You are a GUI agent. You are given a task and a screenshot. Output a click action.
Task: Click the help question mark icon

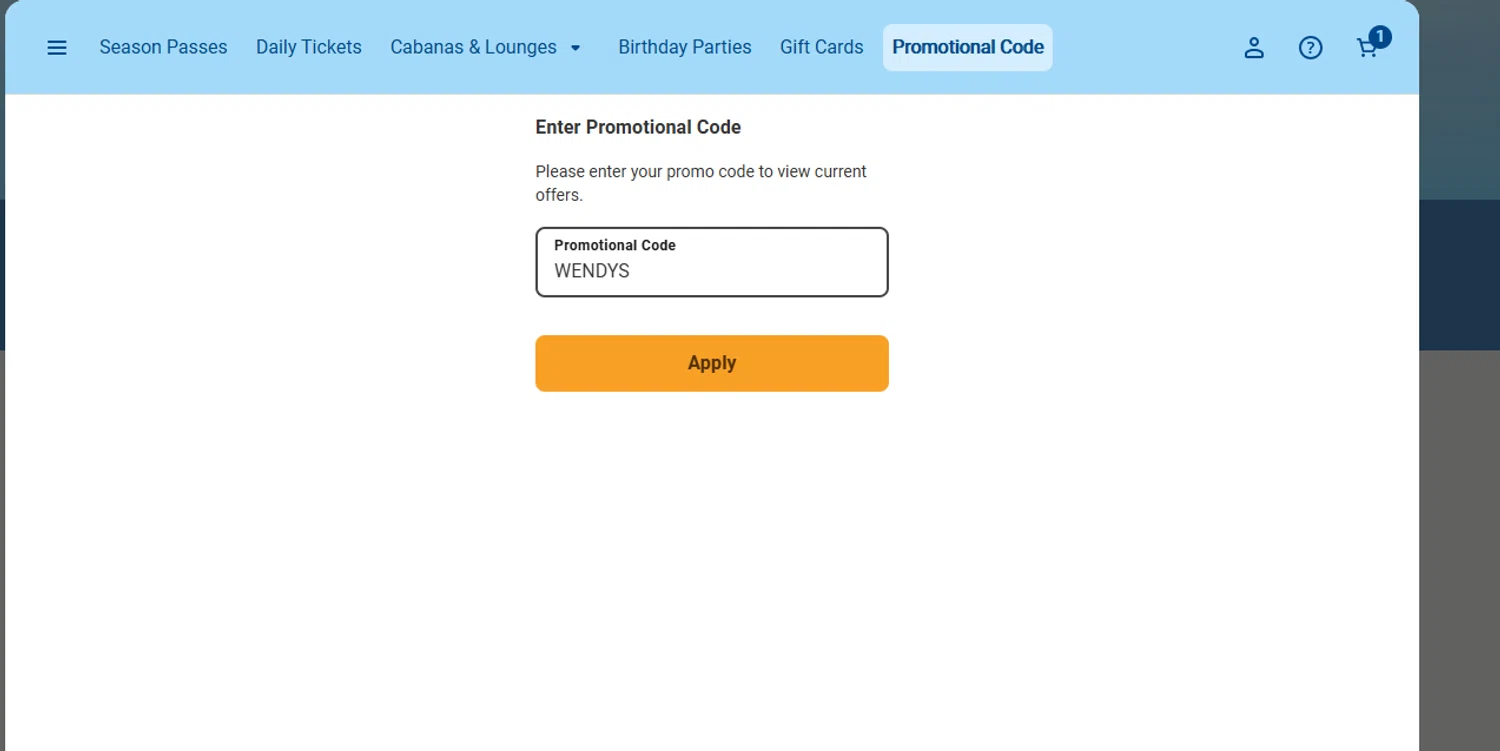[x=1310, y=48]
